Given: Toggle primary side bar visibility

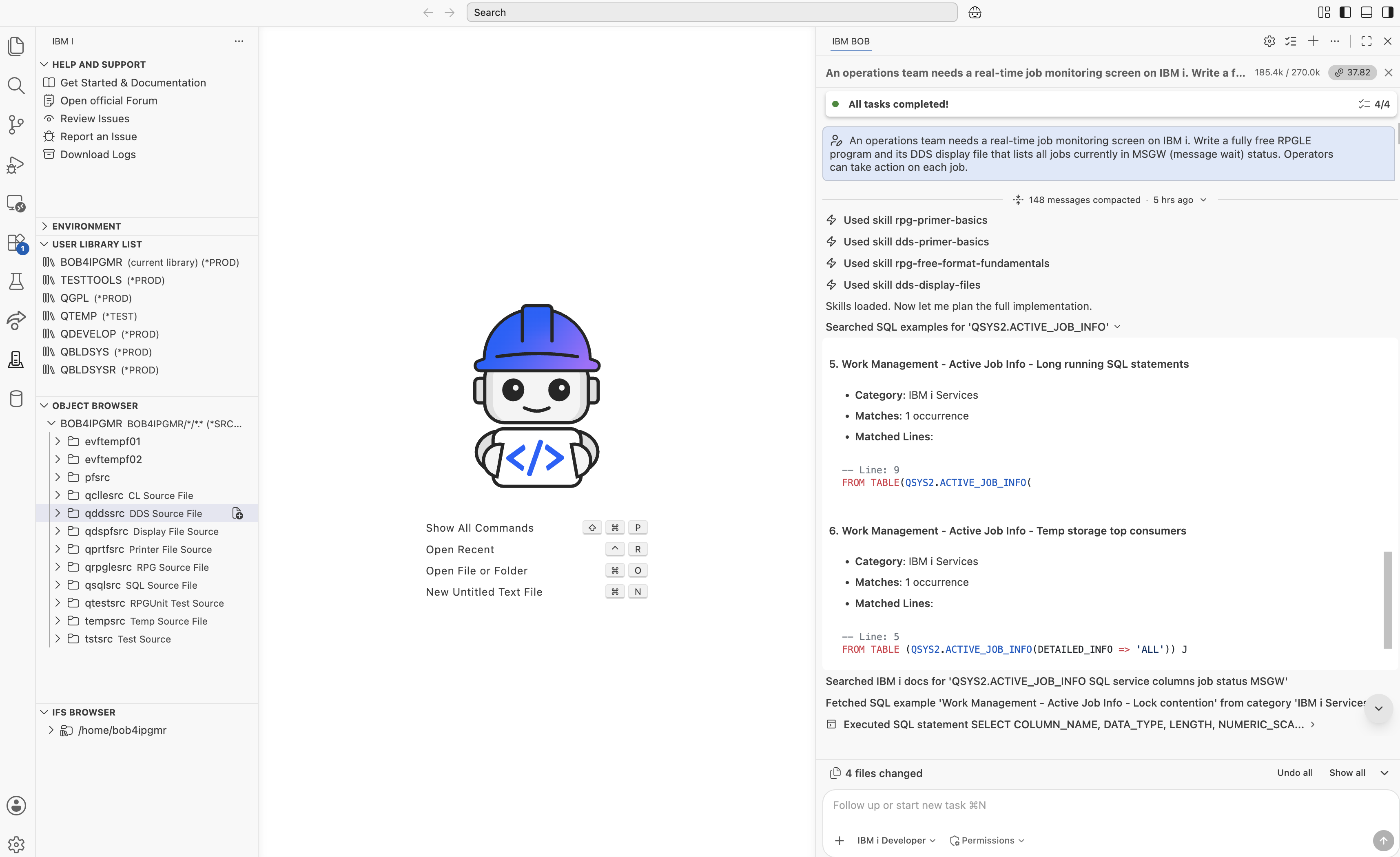Looking at the screenshot, I should (1345, 13).
